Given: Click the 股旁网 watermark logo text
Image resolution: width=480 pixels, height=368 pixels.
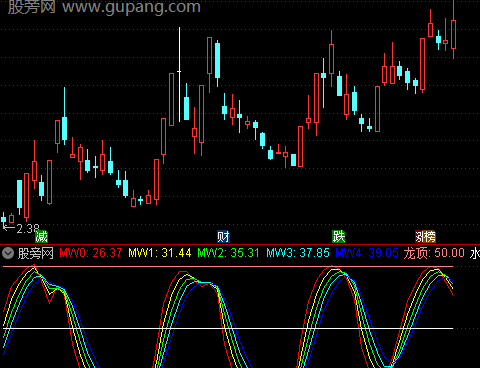Looking at the screenshot, I should coord(32,7).
